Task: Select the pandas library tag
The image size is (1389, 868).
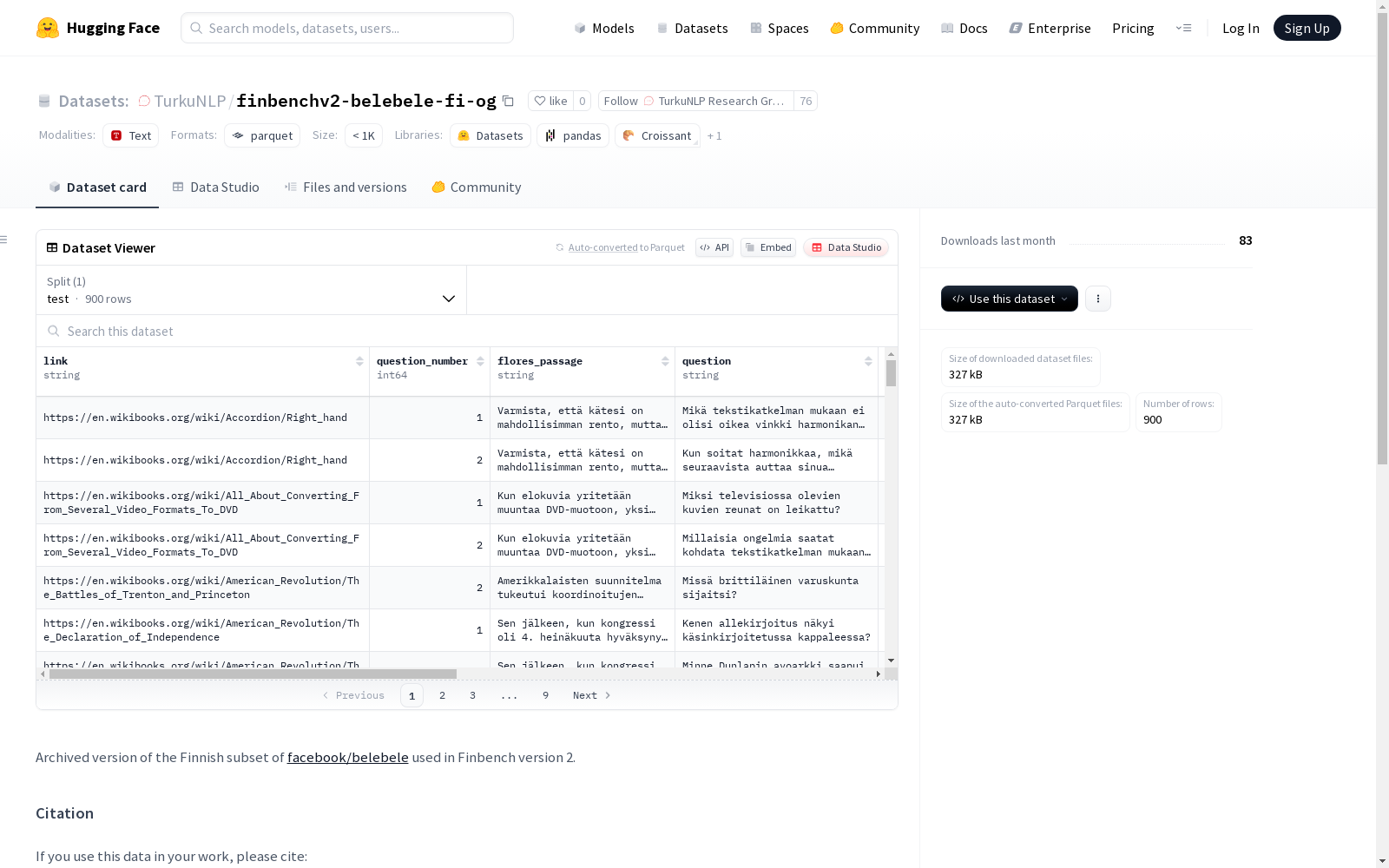Action: click(x=573, y=135)
